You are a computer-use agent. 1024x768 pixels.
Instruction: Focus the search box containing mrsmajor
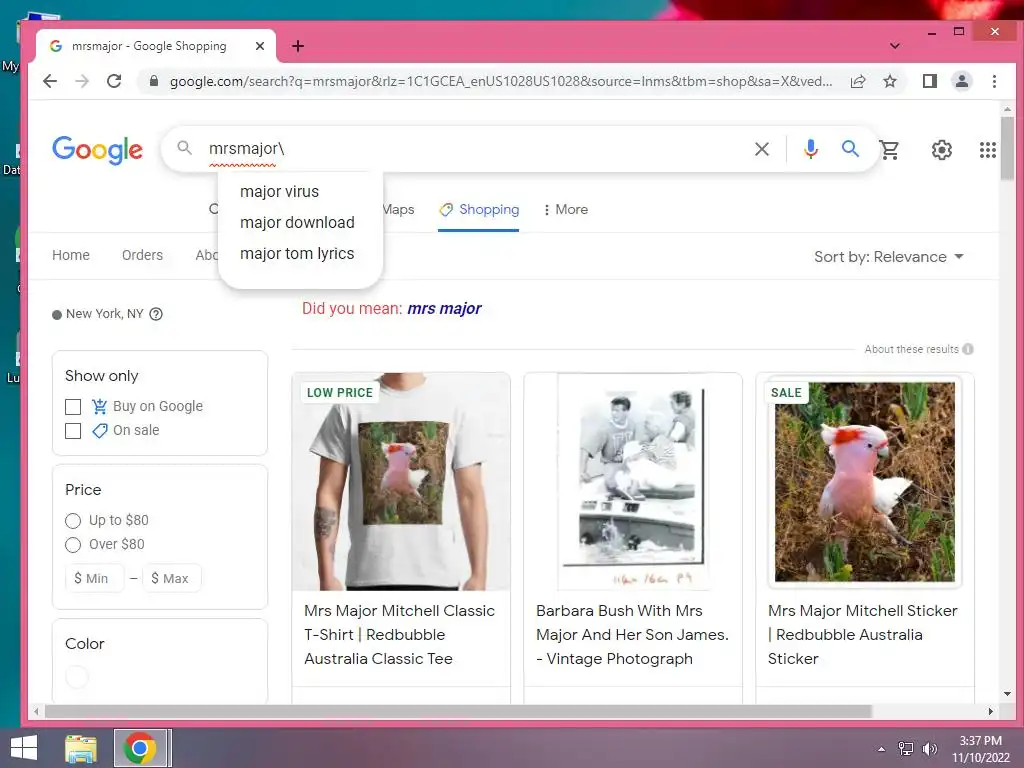[x=477, y=149]
